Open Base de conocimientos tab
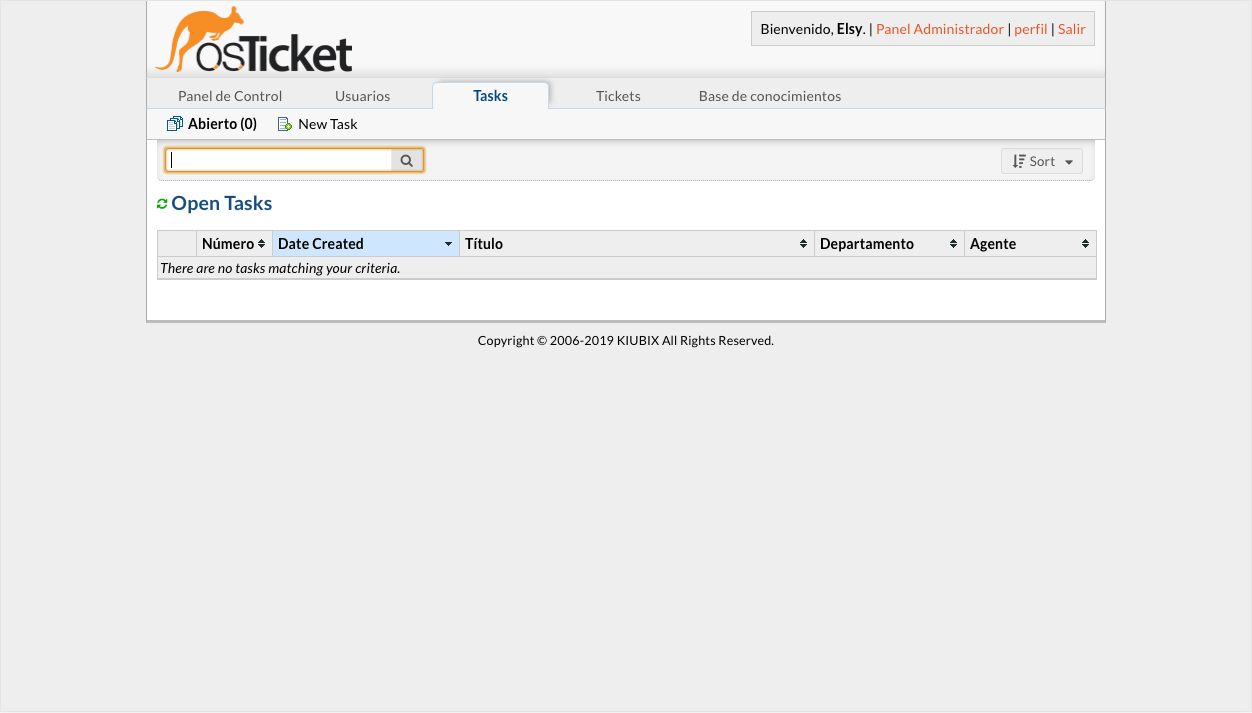The height and width of the screenshot is (713, 1252). (x=769, y=96)
